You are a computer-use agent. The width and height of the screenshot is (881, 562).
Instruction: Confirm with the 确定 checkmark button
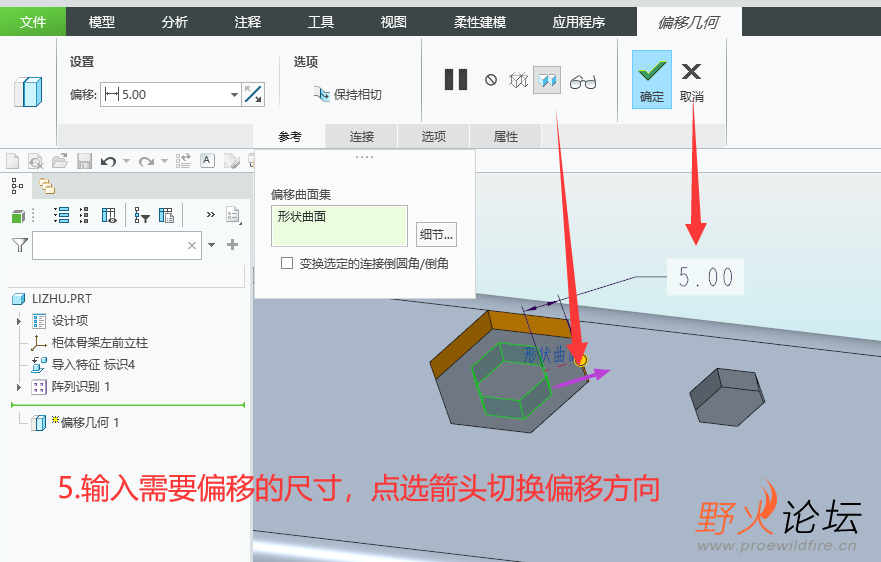[652, 79]
